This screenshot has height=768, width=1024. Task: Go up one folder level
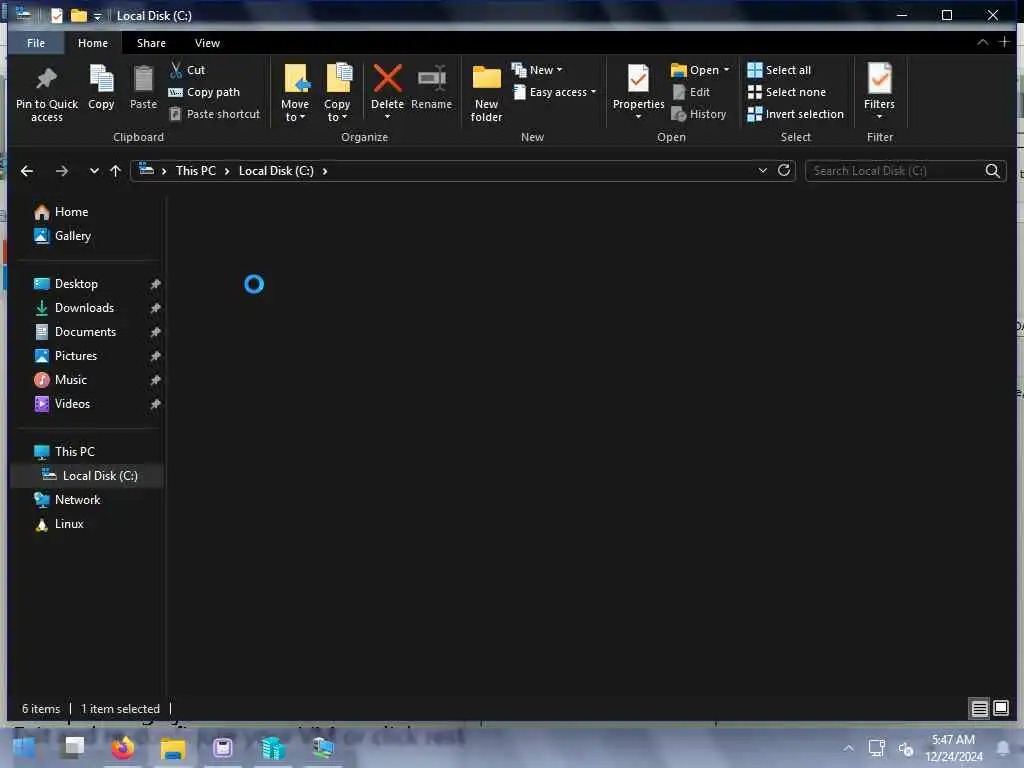tap(116, 171)
